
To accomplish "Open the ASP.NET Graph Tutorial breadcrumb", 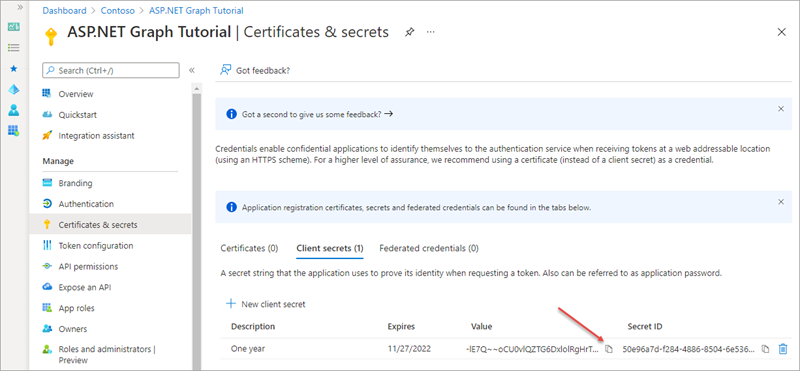I will (x=196, y=10).
